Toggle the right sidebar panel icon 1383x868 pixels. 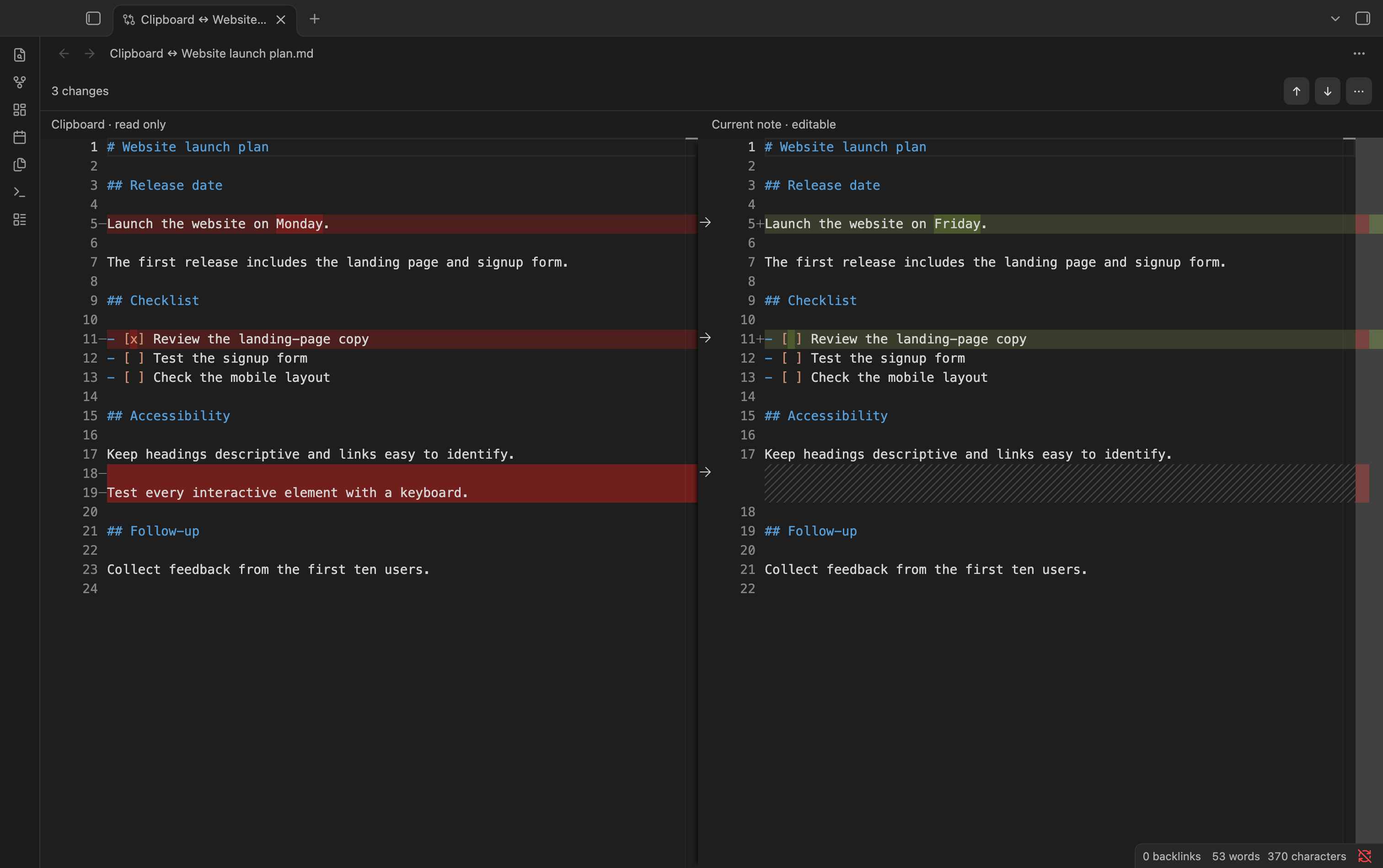pos(1362,19)
